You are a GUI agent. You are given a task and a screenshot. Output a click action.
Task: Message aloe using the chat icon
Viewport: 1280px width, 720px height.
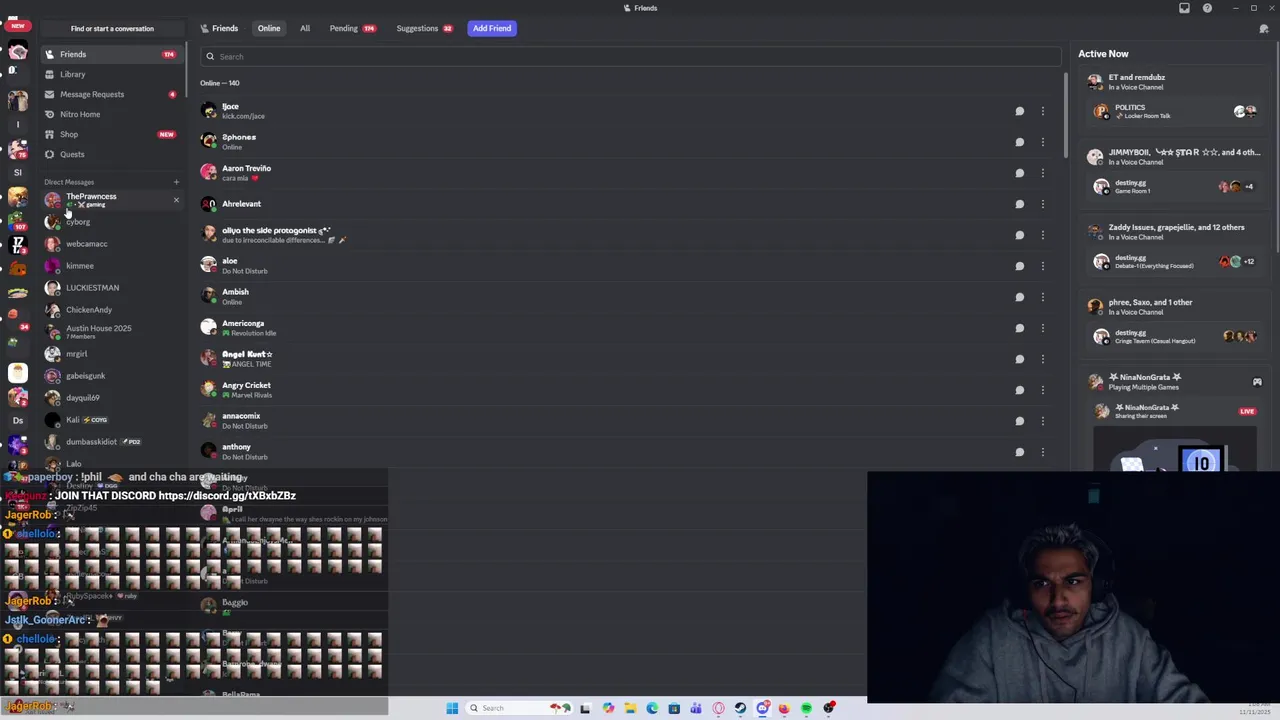(x=1019, y=266)
